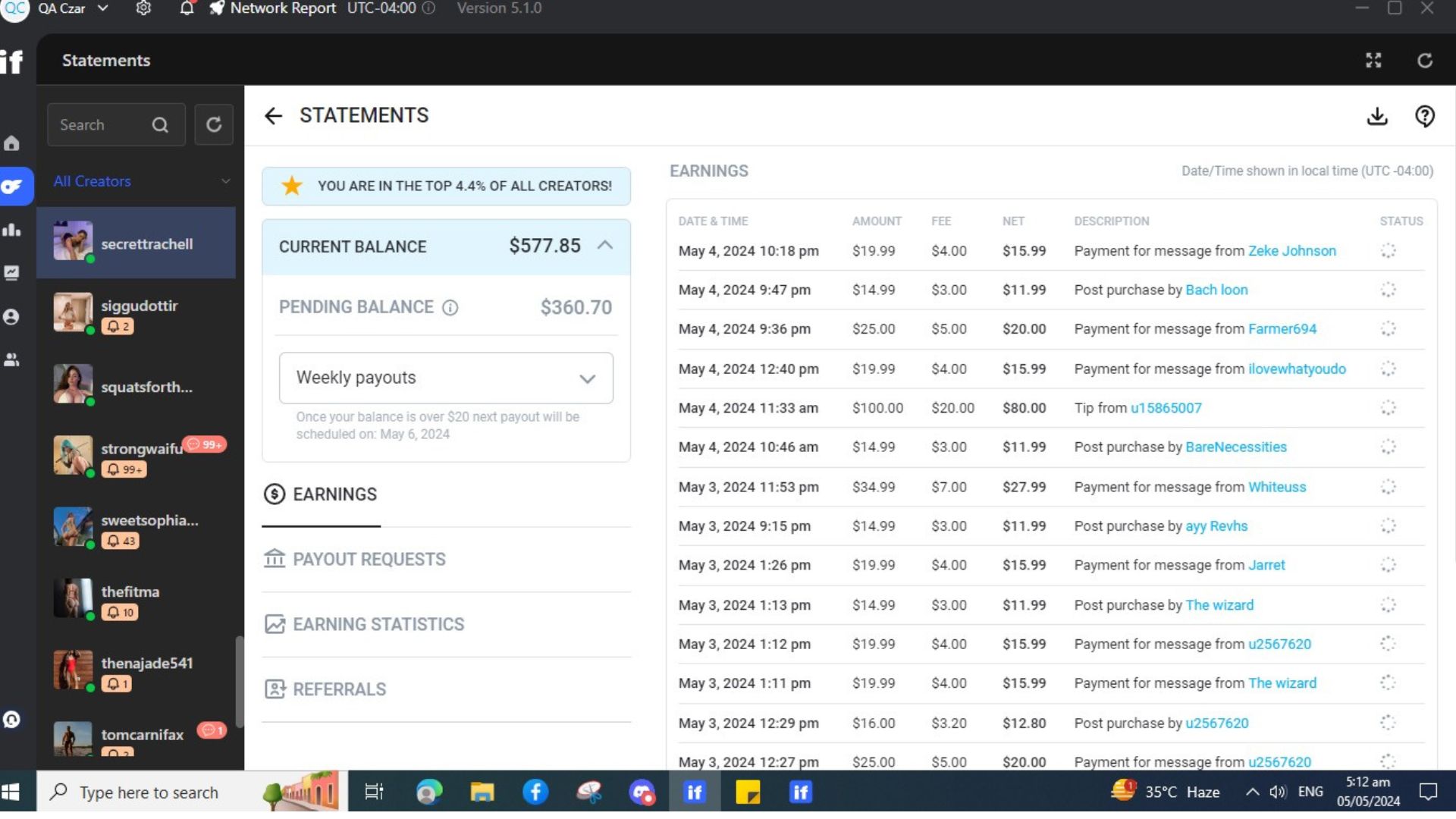Open the QA Czar account dropdown
The image size is (1456, 819).
[x=103, y=8]
